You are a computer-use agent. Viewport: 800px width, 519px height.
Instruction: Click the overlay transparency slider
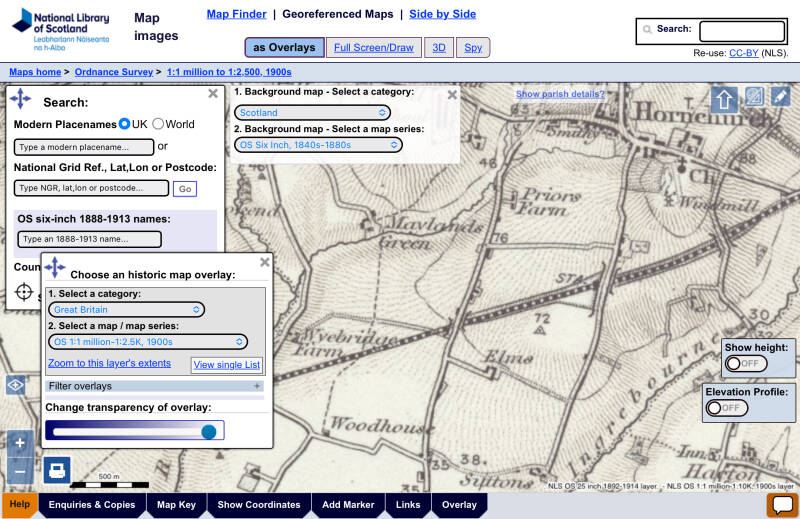click(134, 431)
